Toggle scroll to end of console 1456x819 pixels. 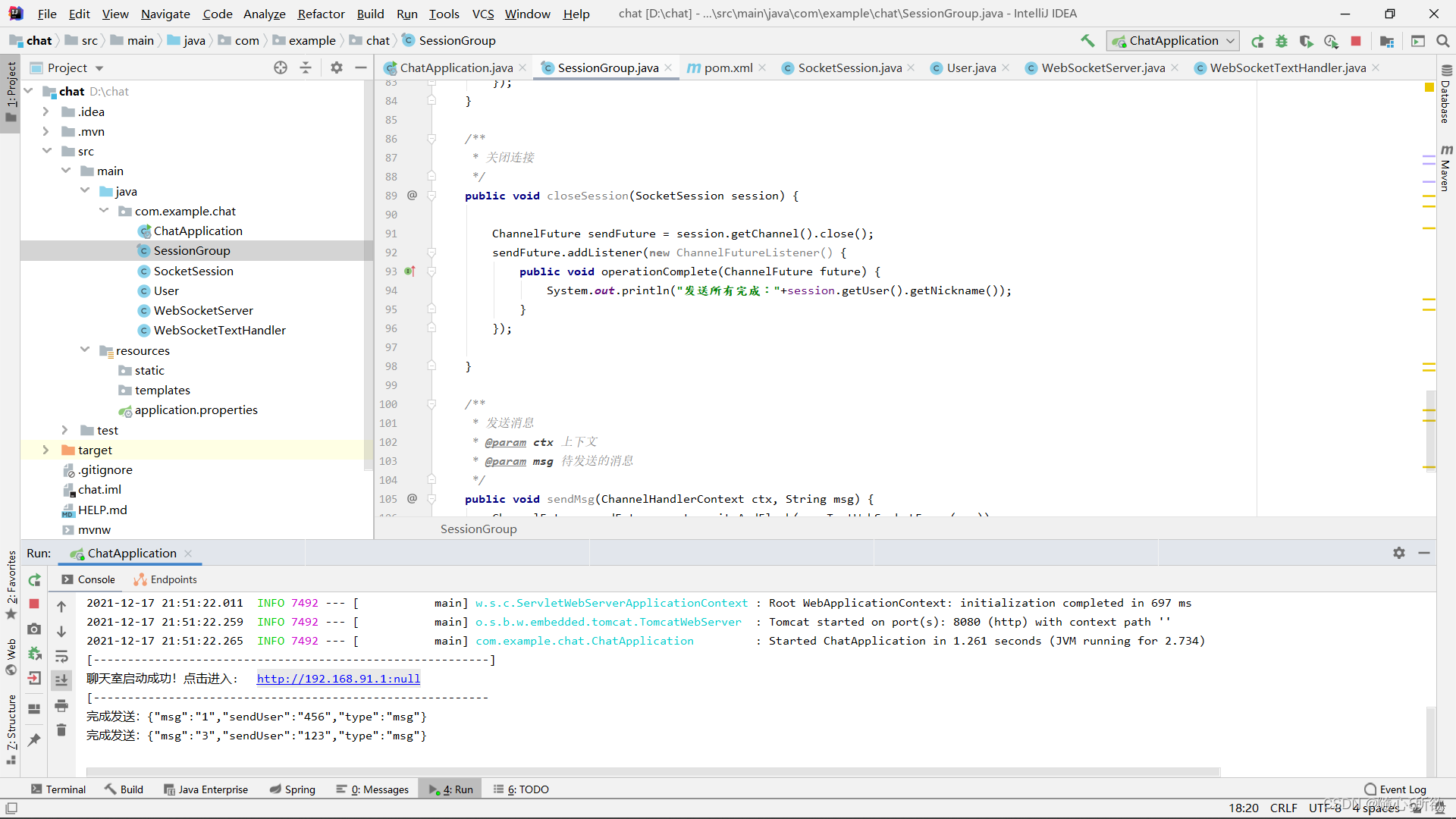[61, 680]
